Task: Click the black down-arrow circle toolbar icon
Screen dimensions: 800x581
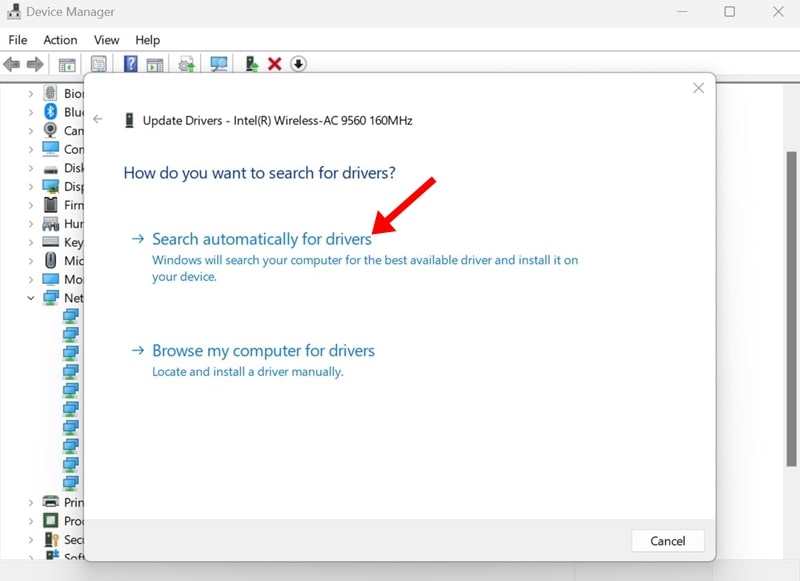Action: pyautogui.click(x=298, y=64)
